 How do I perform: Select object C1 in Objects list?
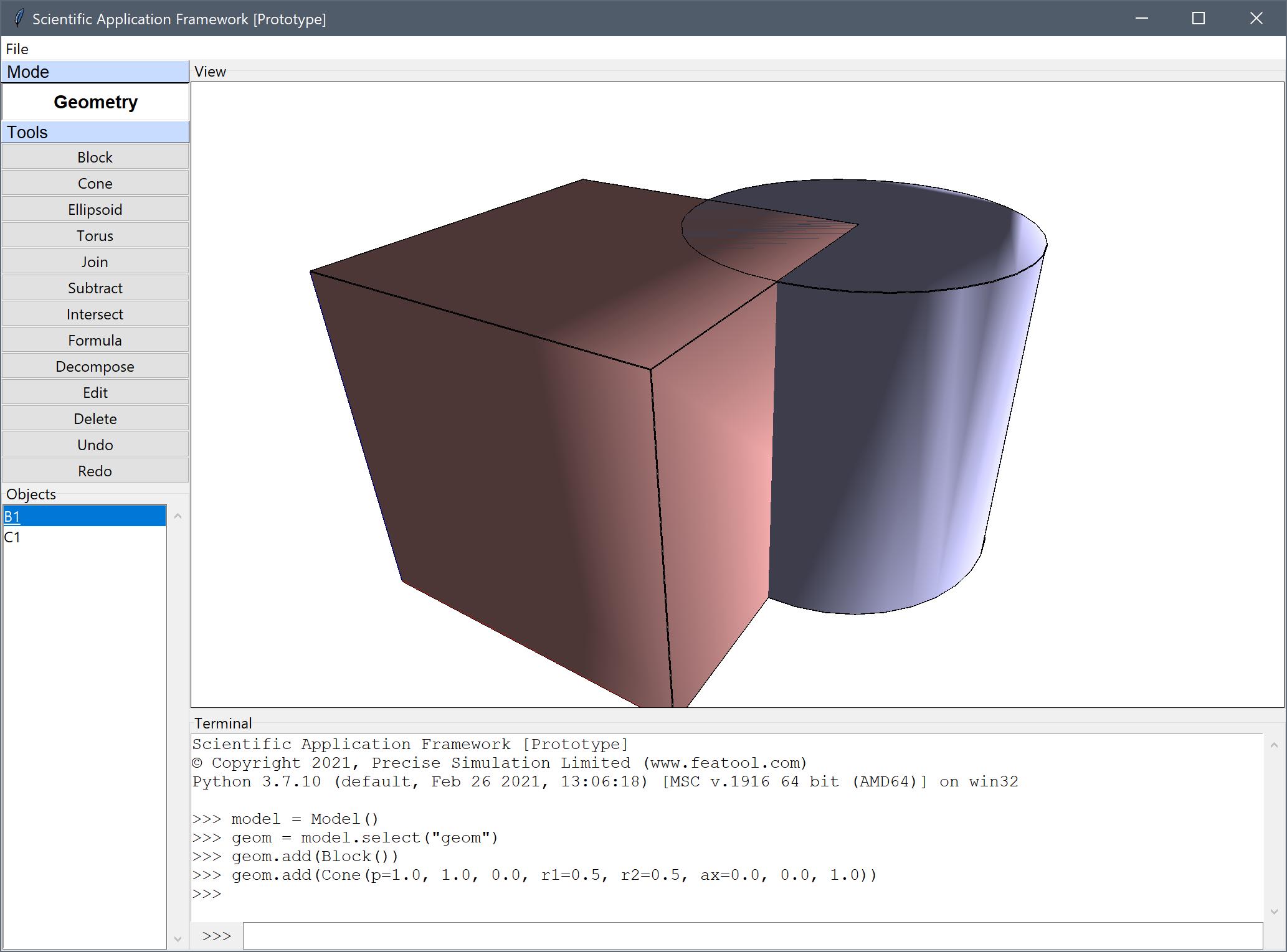pos(12,537)
